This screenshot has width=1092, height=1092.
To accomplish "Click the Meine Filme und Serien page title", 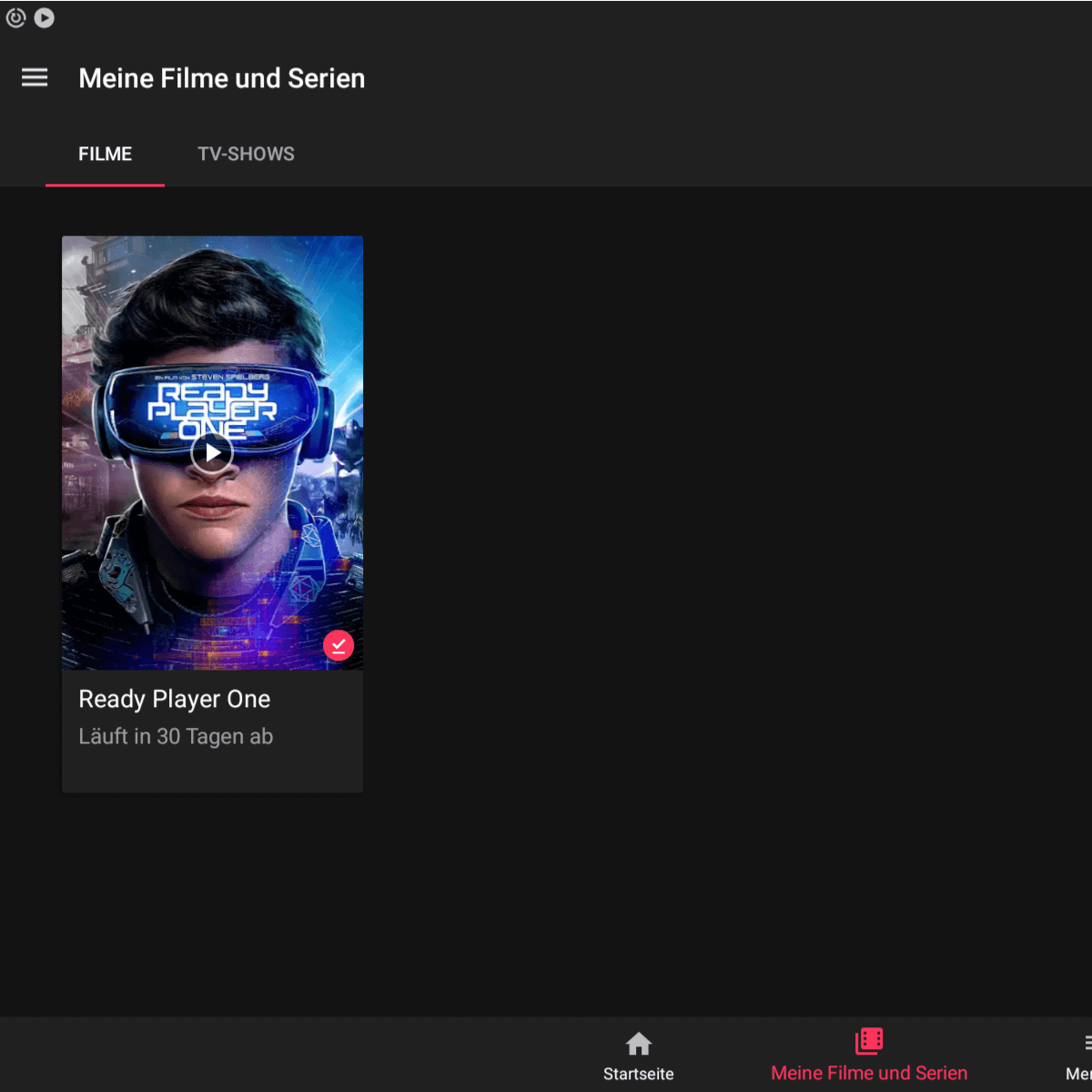I will [222, 78].
